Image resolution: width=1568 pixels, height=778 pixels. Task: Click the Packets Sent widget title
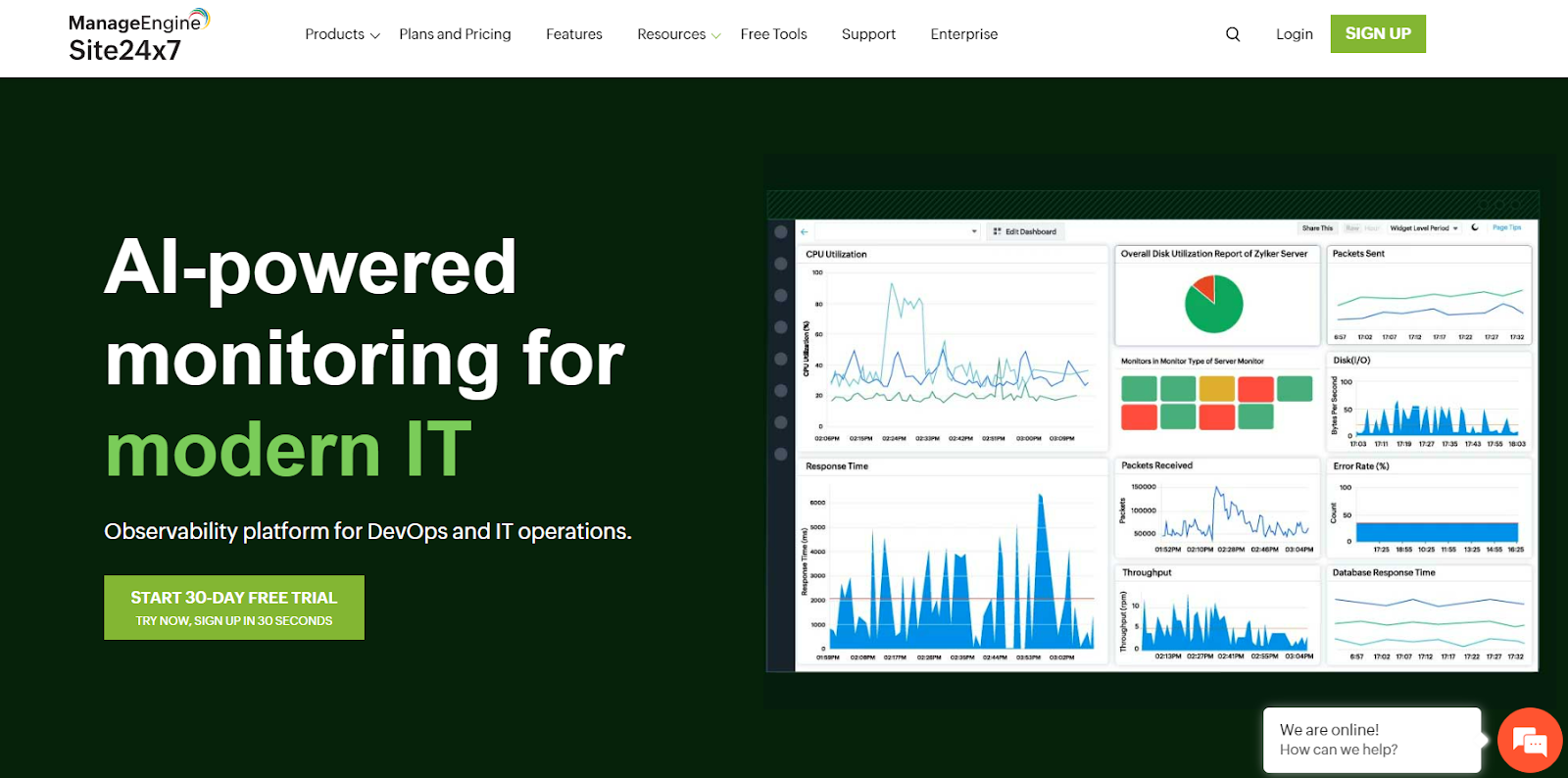click(x=1358, y=254)
